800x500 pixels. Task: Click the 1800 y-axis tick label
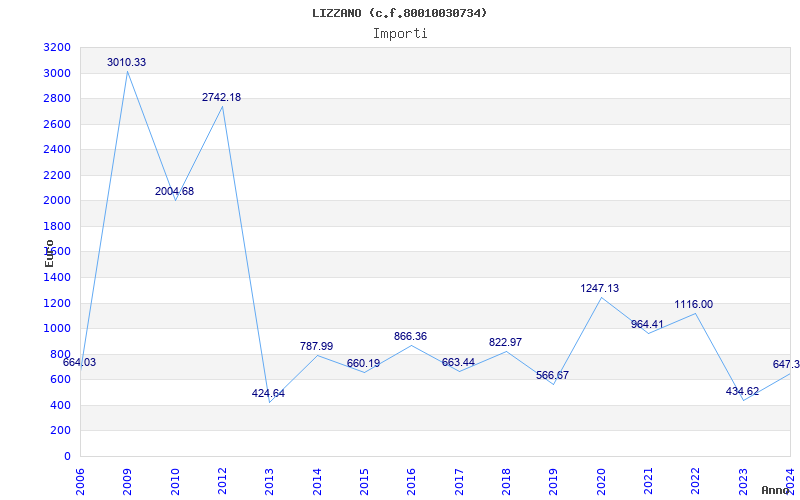pos(57,227)
